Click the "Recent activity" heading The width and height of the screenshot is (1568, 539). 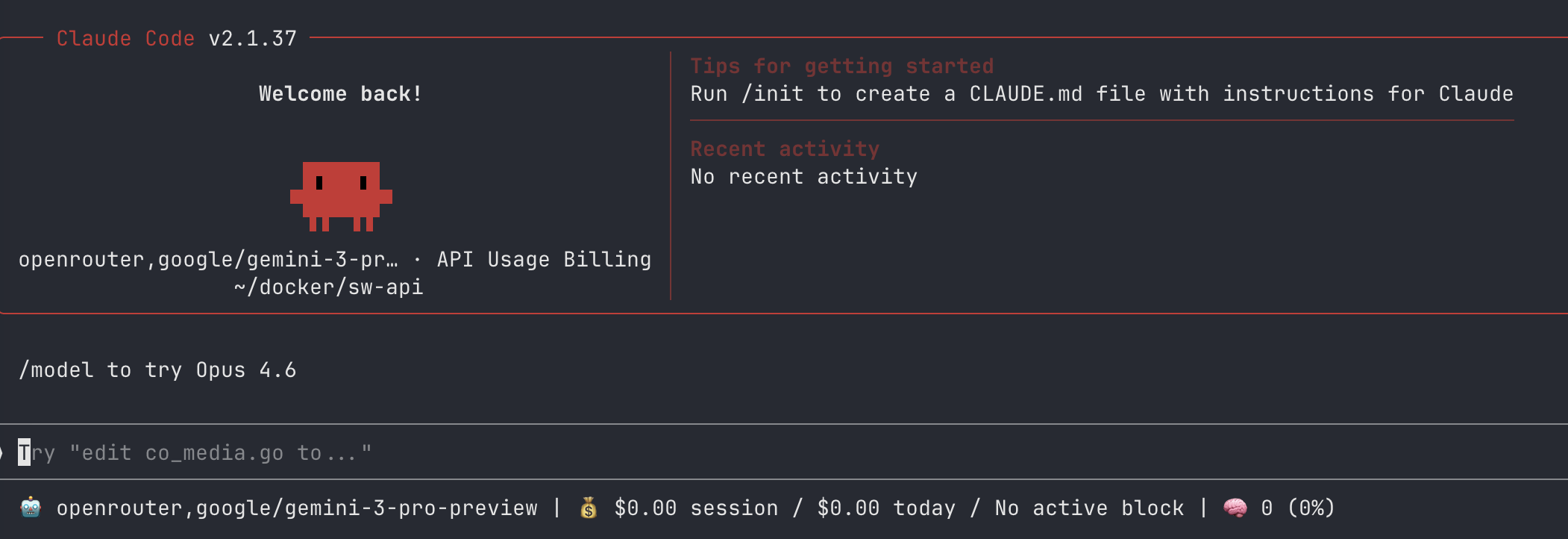[x=785, y=149]
